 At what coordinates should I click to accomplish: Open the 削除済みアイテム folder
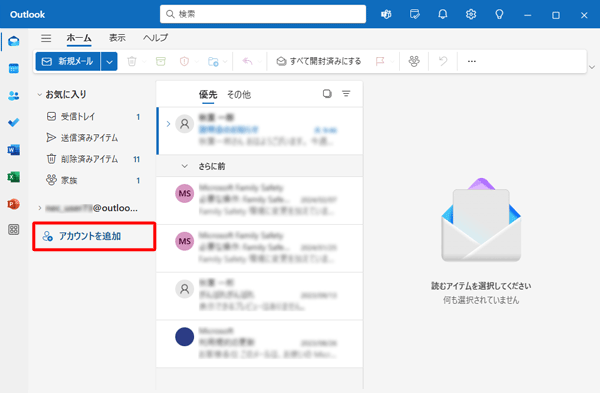point(93,159)
